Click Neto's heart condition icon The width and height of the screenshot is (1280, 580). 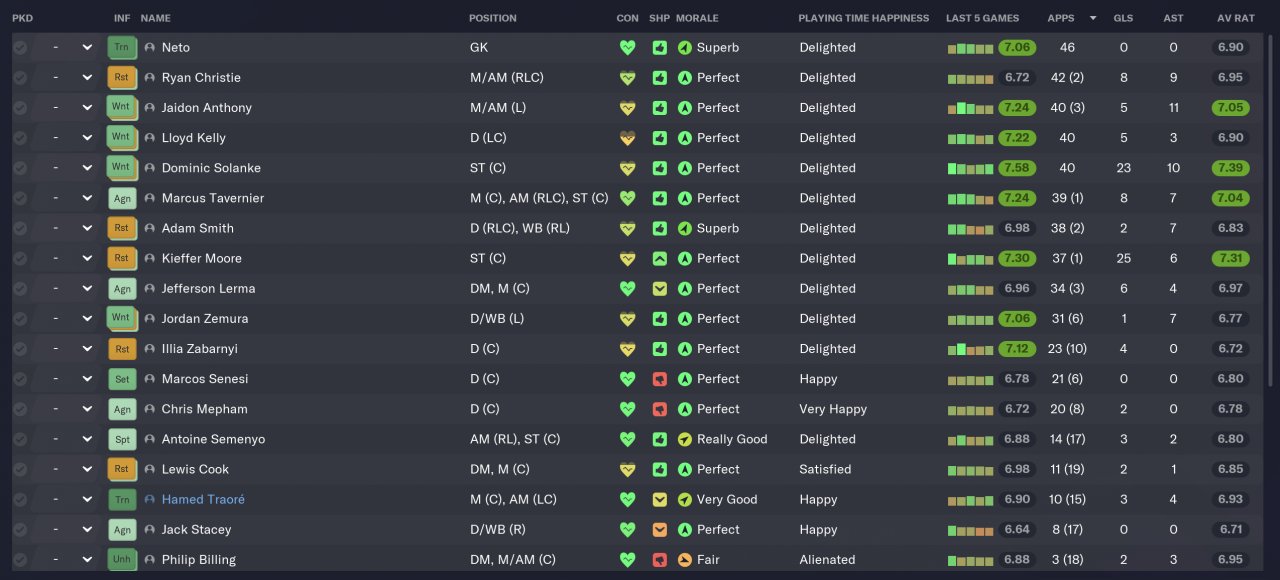(627, 47)
